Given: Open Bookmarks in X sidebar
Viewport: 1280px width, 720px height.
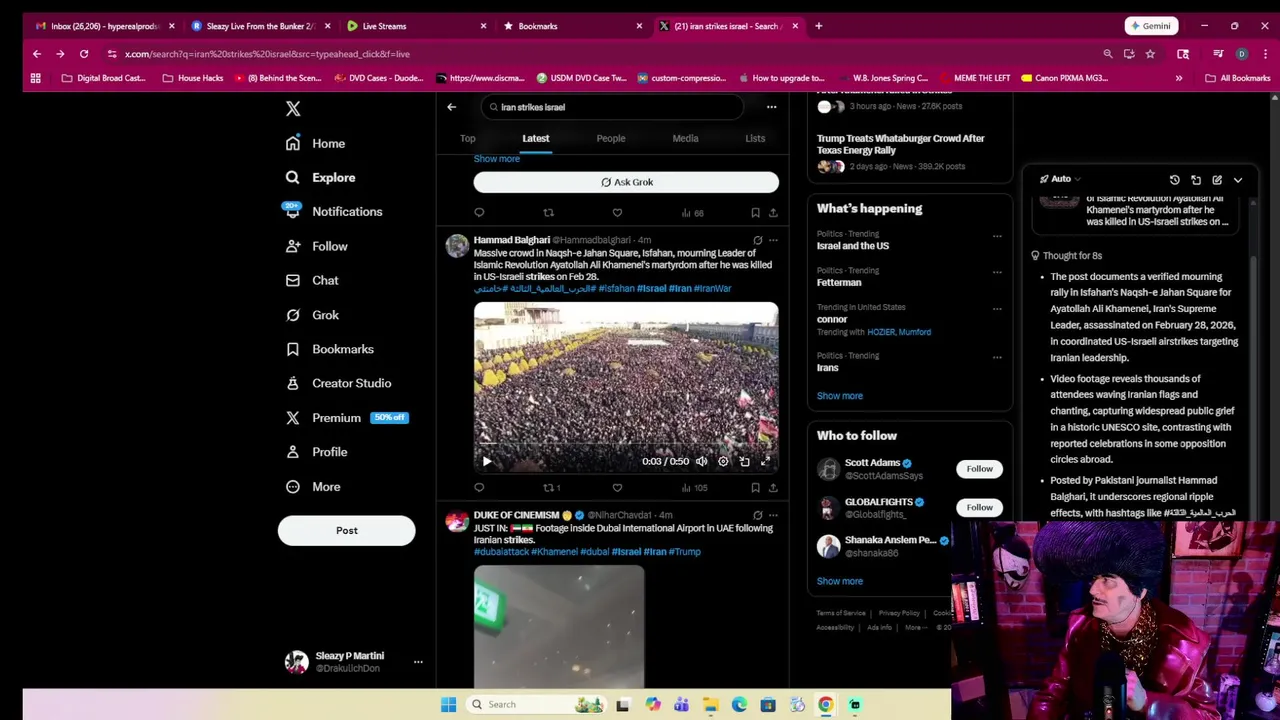Looking at the screenshot, I should point(329,349).
